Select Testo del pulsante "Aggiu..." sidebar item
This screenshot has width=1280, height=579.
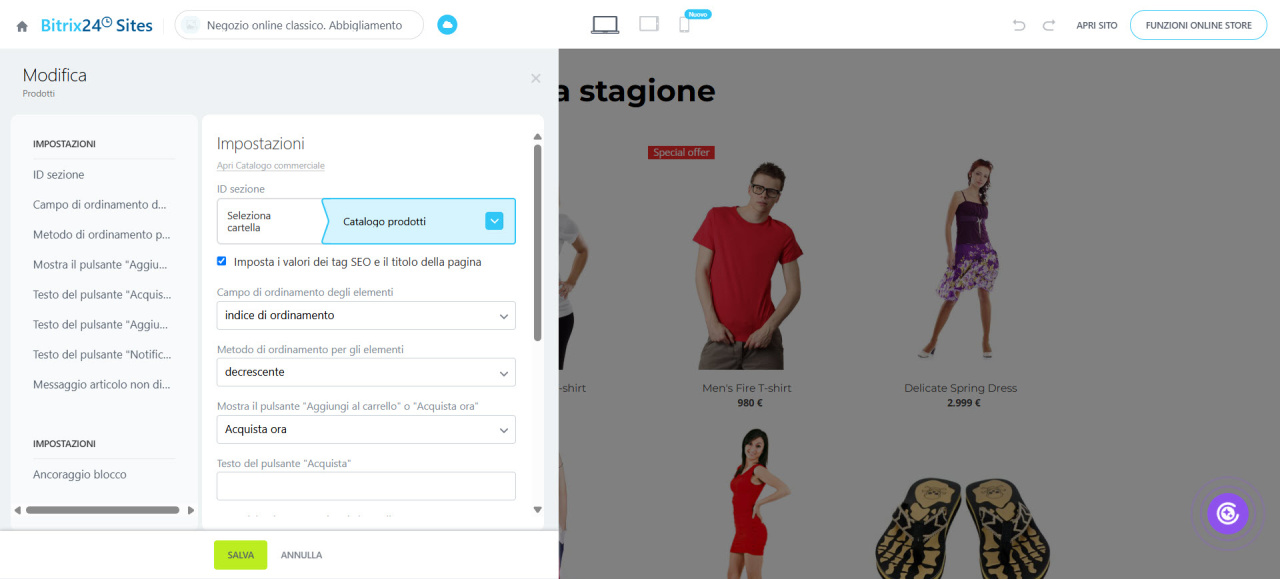[x=100, y=325]
